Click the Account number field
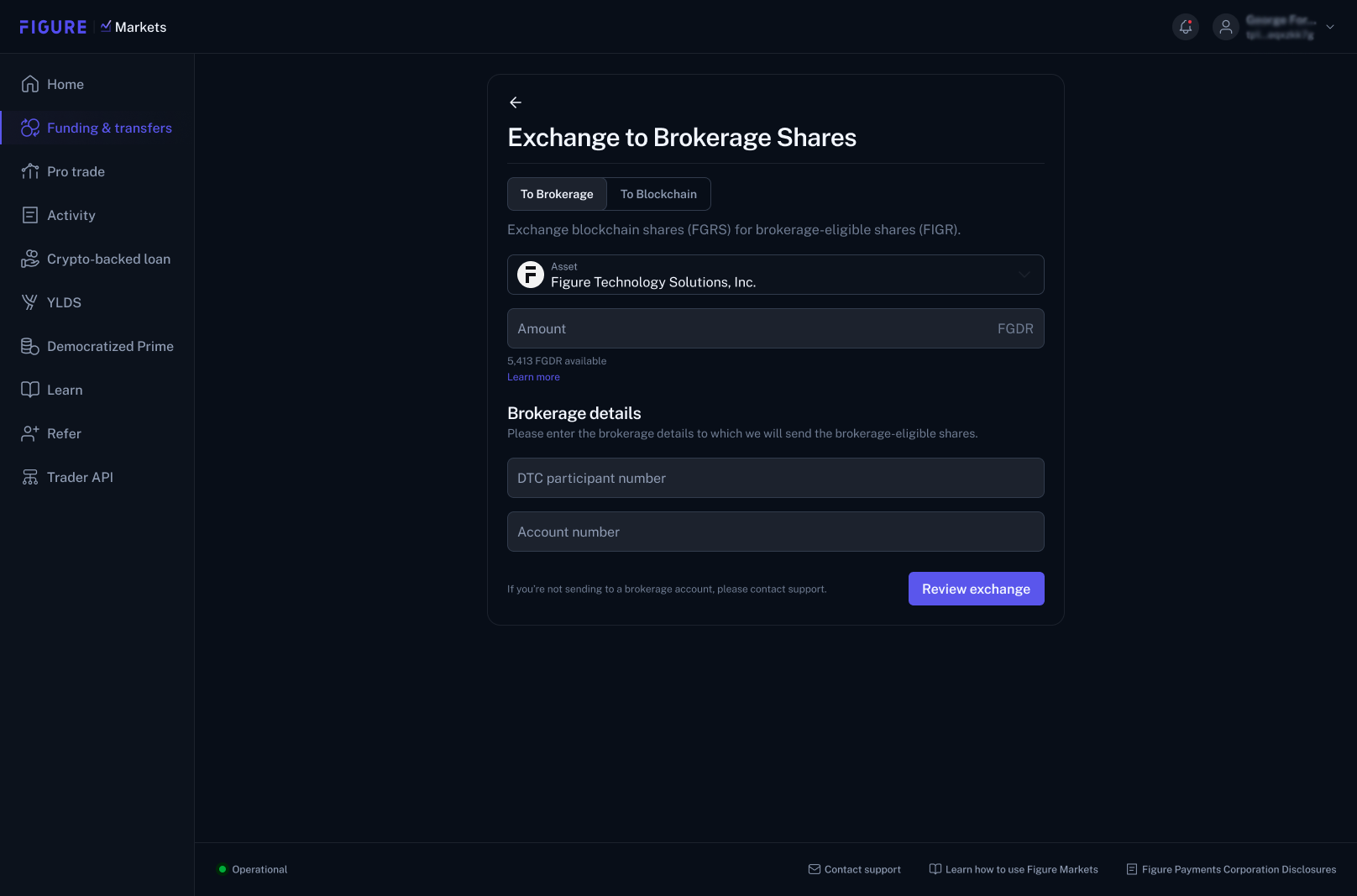Image resolution: width=1357 pixels, height=896 pixels. [776, 532]
